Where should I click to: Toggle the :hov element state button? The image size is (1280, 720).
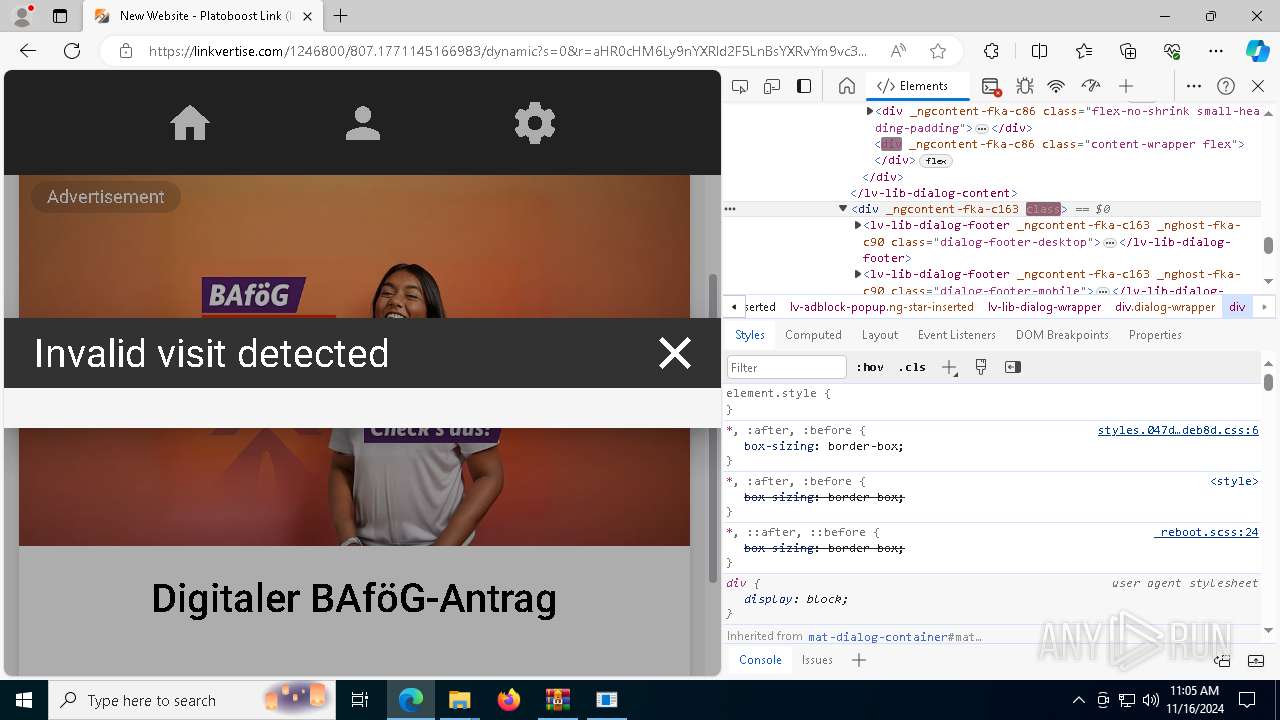870,367
